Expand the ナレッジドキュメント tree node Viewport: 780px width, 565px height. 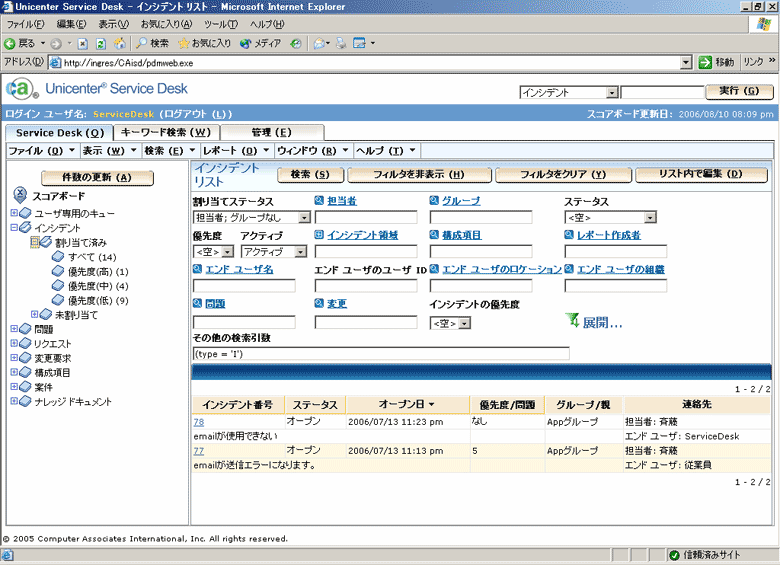click(14, 401)
